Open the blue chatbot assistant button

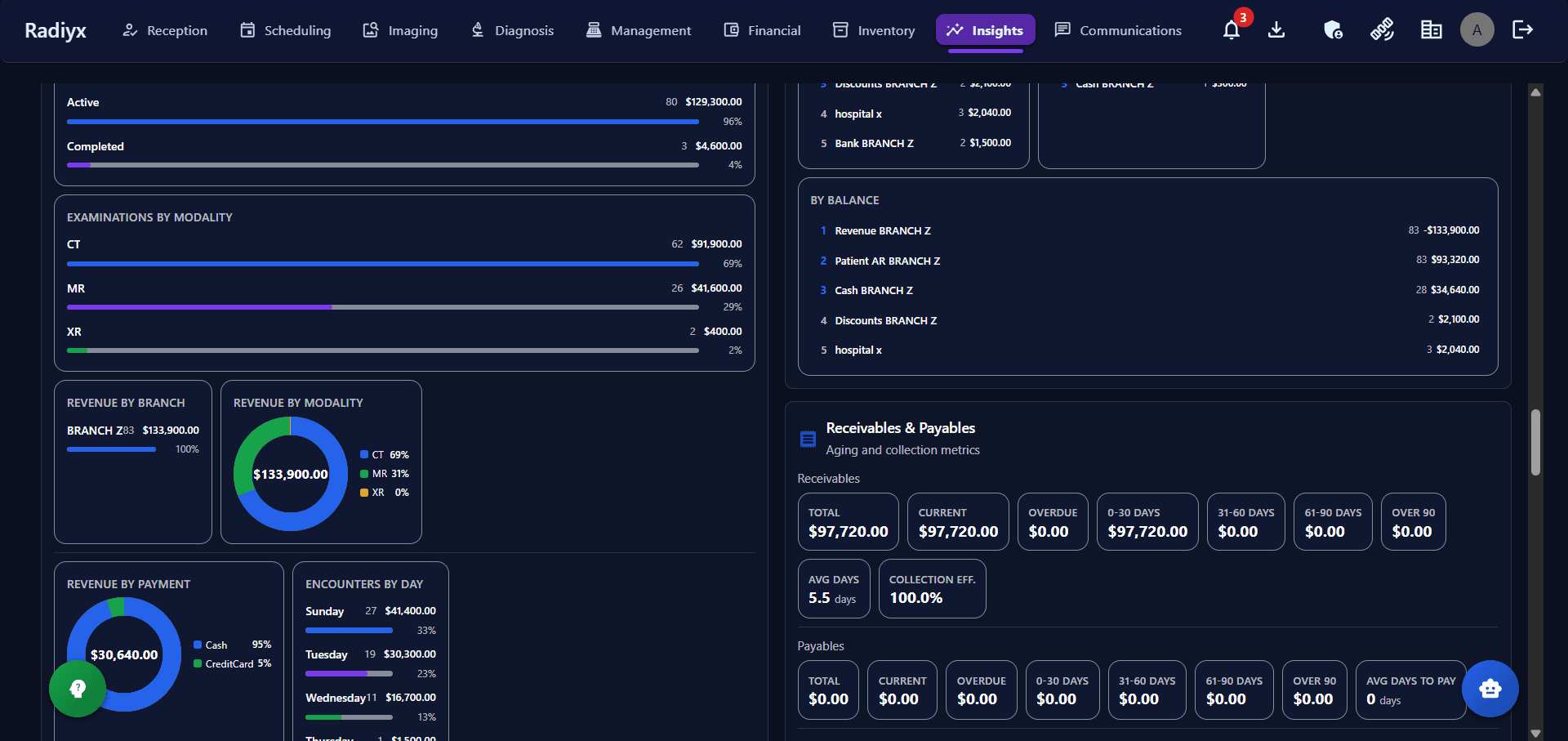point(1490,689)
